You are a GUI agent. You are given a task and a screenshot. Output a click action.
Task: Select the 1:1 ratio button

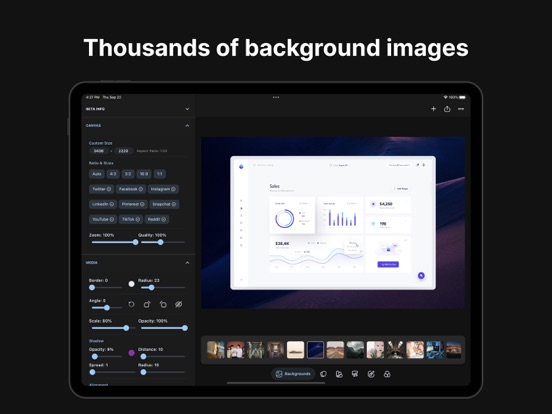[x=159, y=174]
